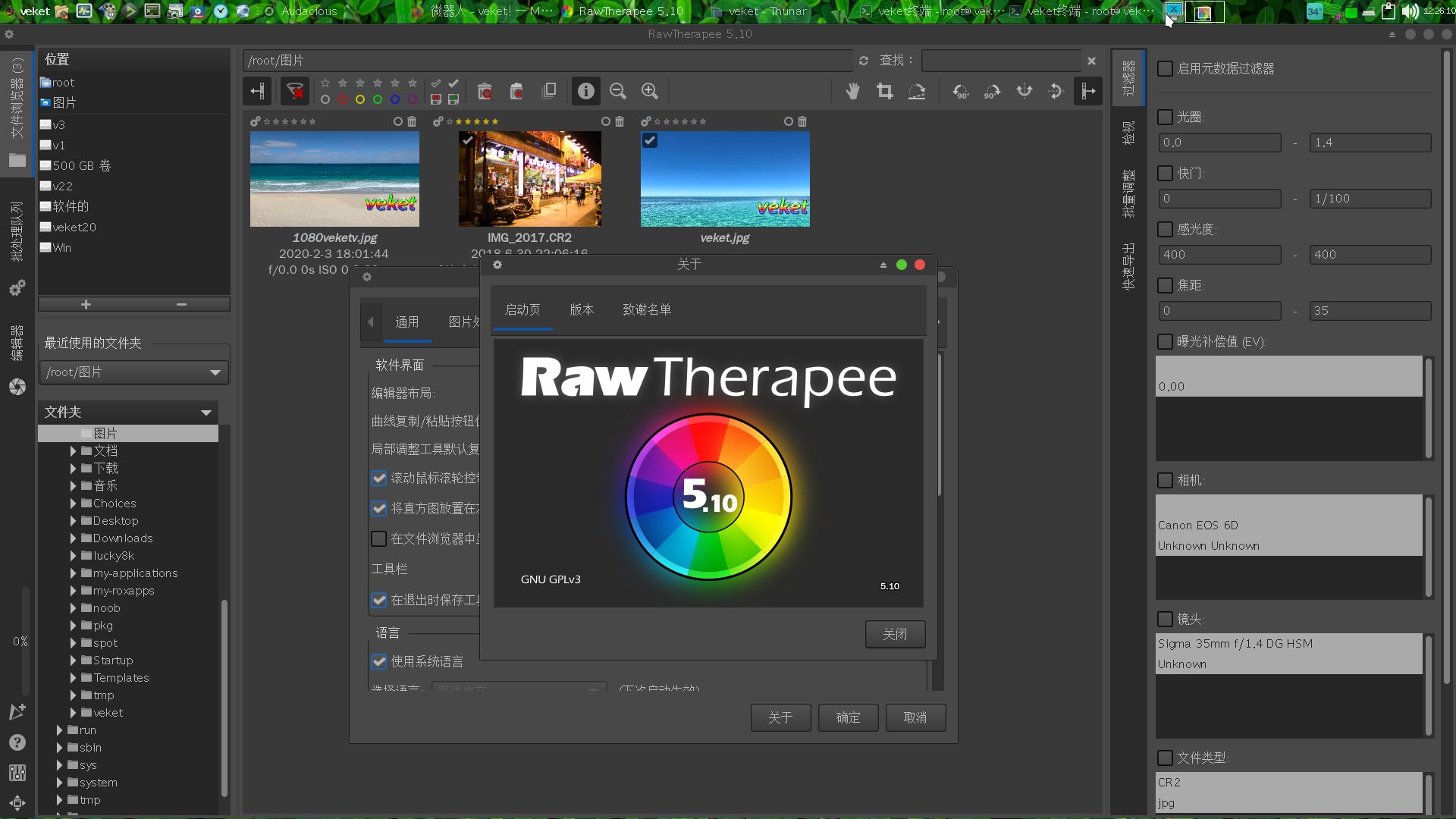Select the crop tool
Image resolution: width=1456 pixels, height=819 pixels.
[885, 92]
